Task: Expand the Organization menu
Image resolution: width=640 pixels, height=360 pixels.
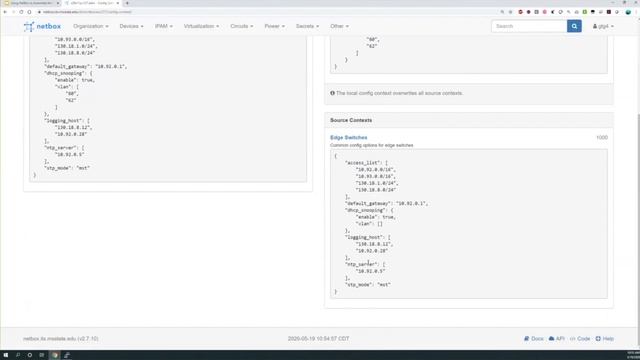Action: click(x=91, y=26)
